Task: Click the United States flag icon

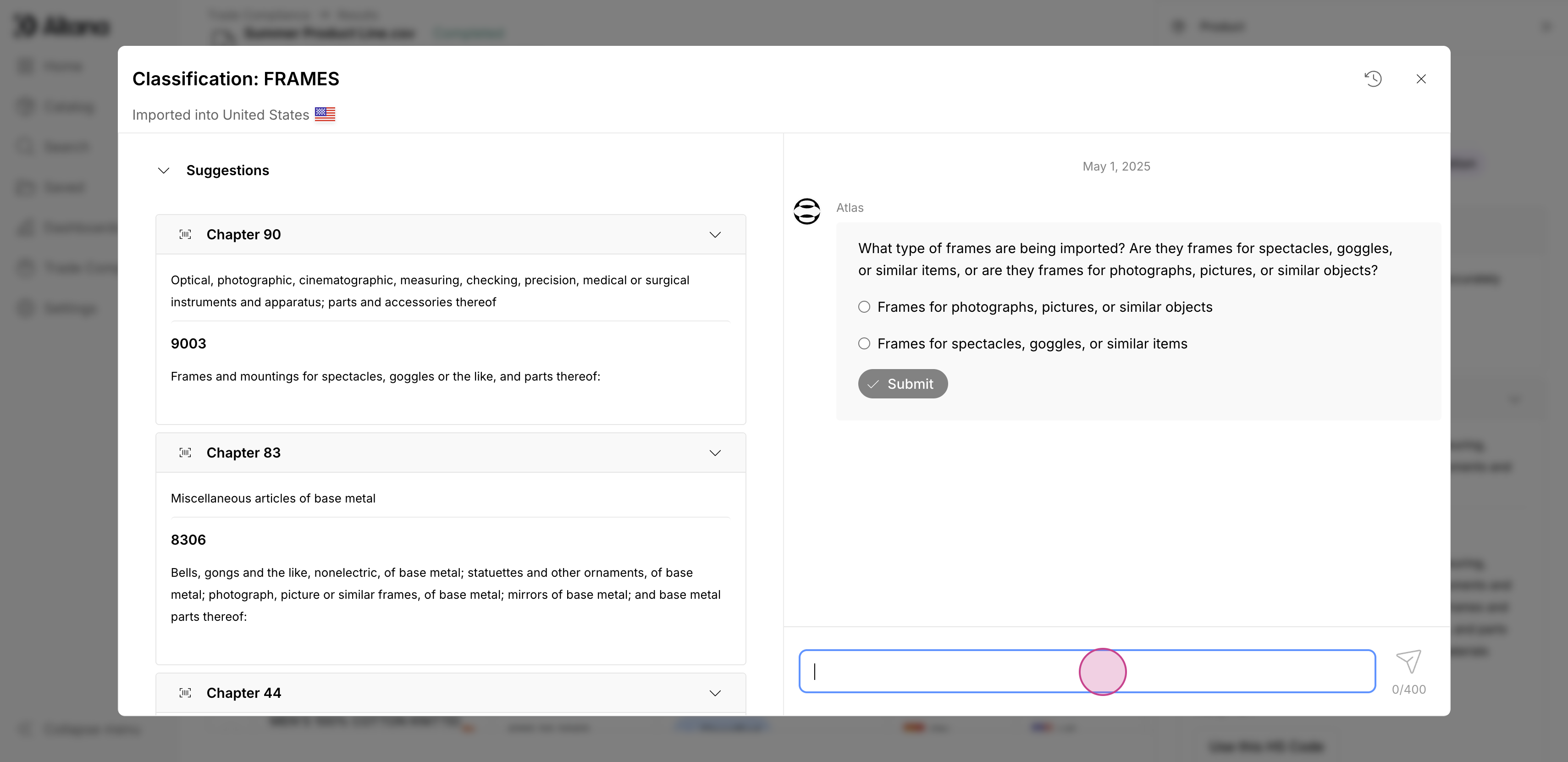Action: 325,115
